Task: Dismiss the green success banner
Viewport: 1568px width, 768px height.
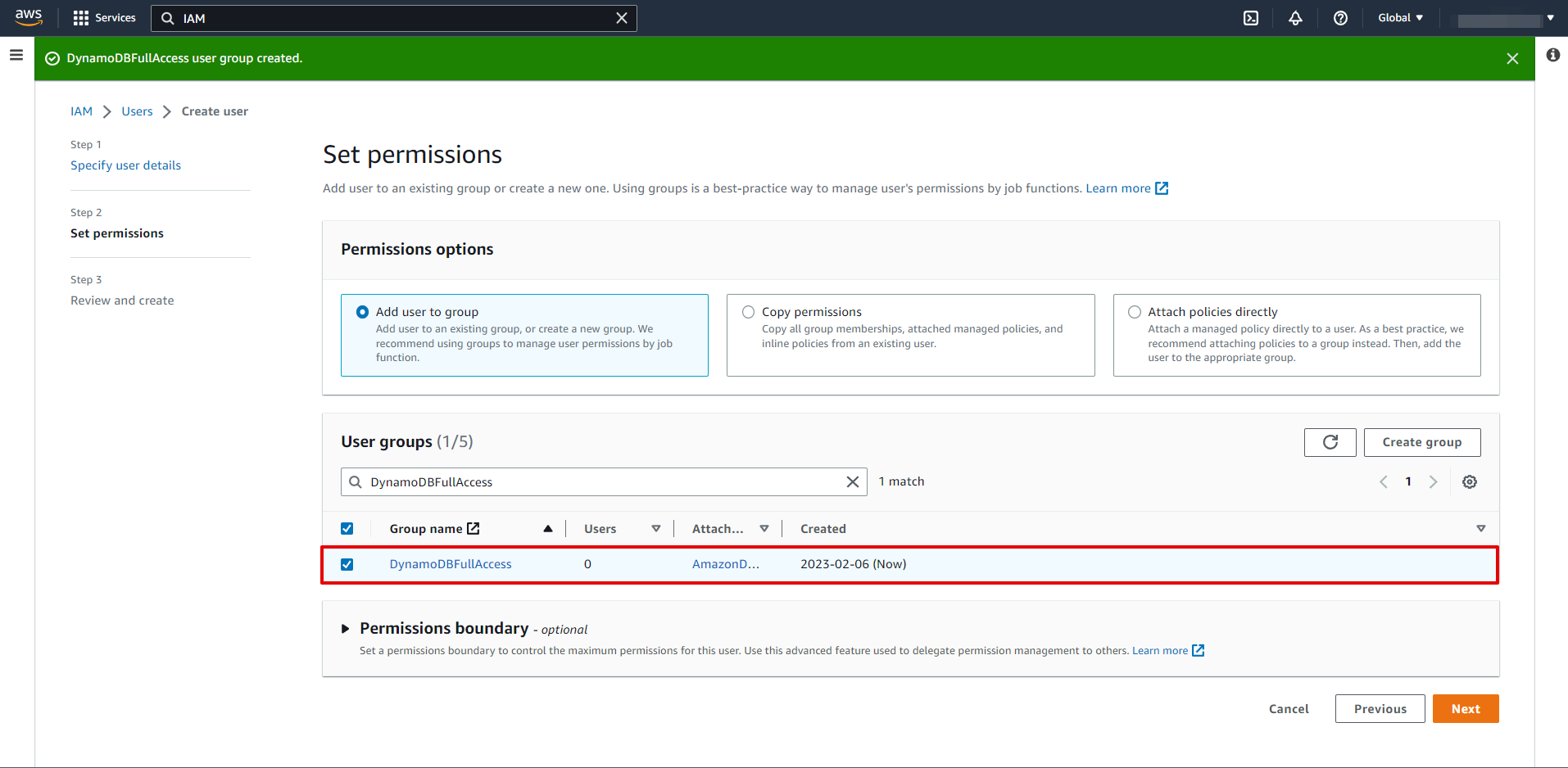Action: click(1512, 58)
